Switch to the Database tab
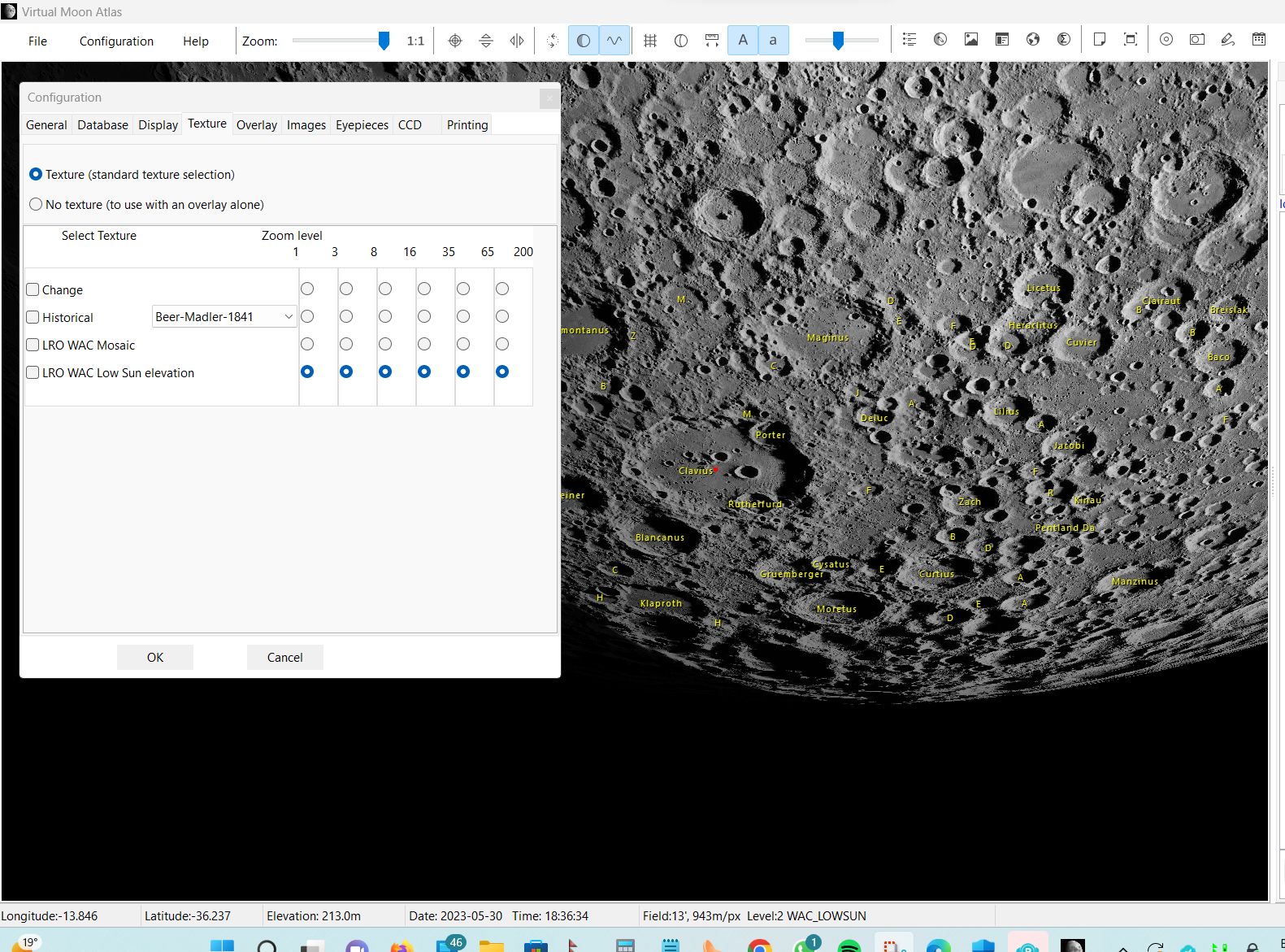Image resolution: width=1285 pixels, height=952 pixels. 102,125
